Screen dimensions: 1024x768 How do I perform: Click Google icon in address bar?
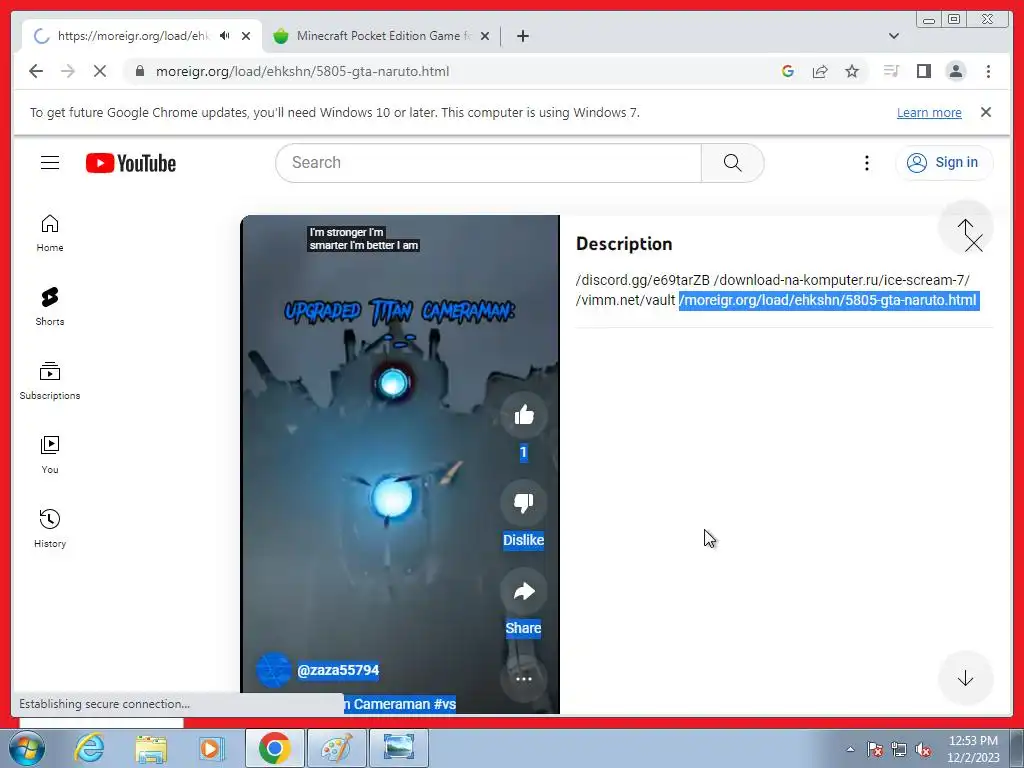pyautogui.click(x=788, y=71)
